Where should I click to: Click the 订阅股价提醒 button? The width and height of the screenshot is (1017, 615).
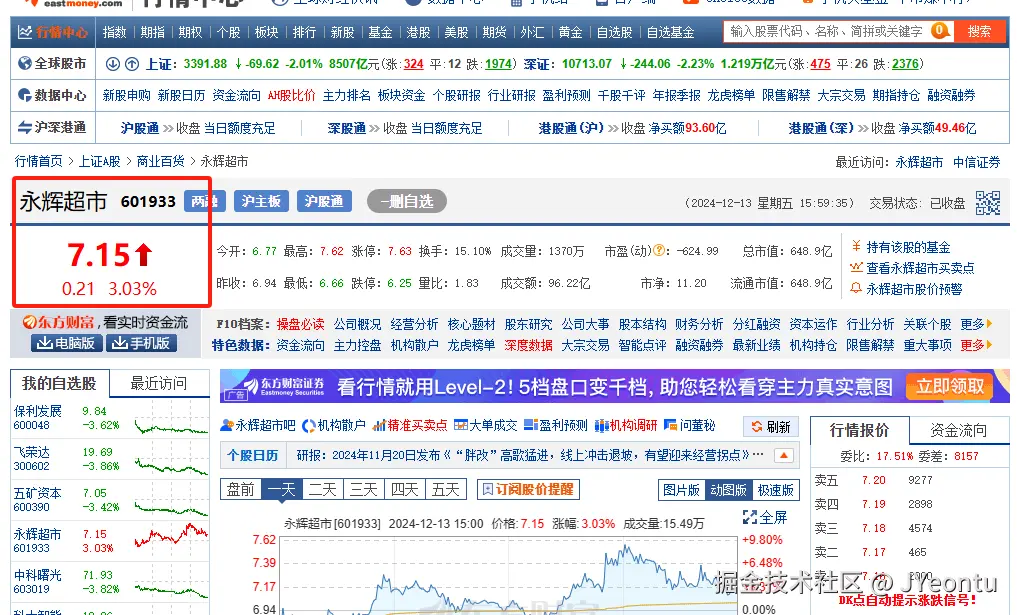coord(528,489)
